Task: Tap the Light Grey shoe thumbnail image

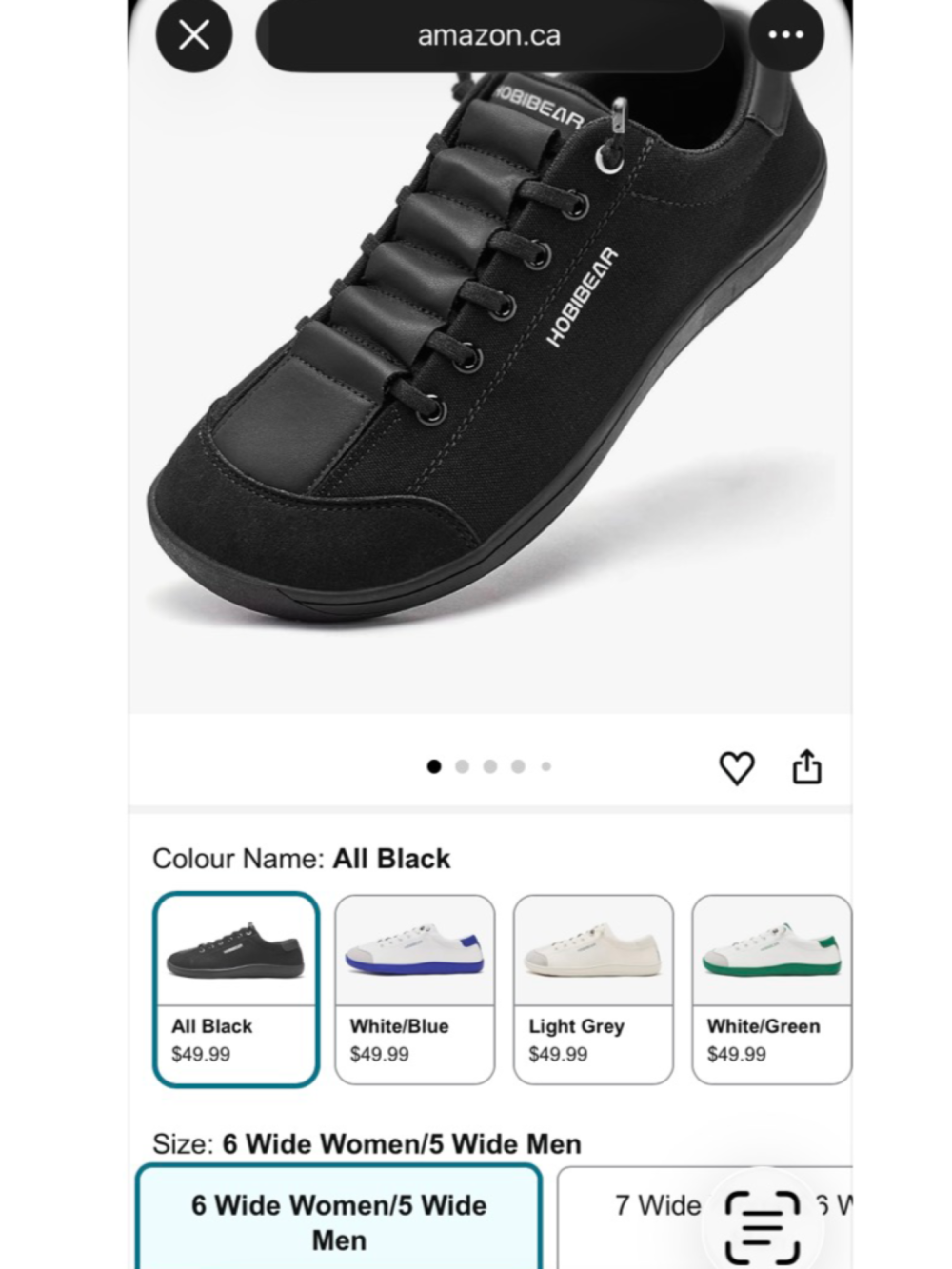Action: pos(592,951)
